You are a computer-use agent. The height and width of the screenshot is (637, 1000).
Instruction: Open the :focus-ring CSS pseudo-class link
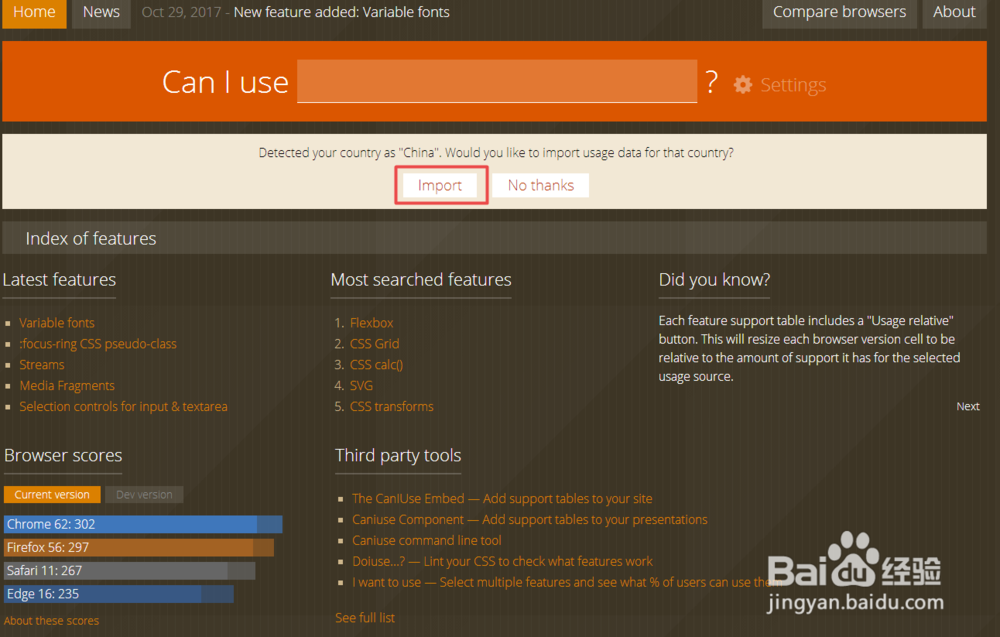[x=98, y=344]
